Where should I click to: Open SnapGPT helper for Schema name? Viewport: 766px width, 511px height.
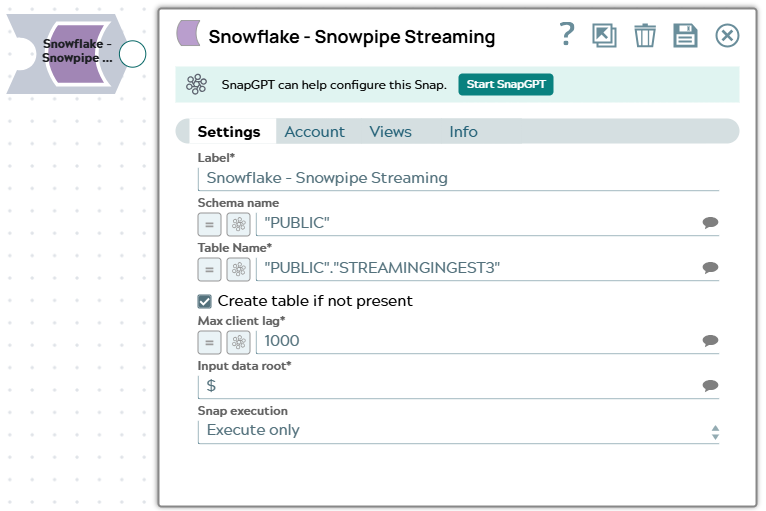click(238, 224)
